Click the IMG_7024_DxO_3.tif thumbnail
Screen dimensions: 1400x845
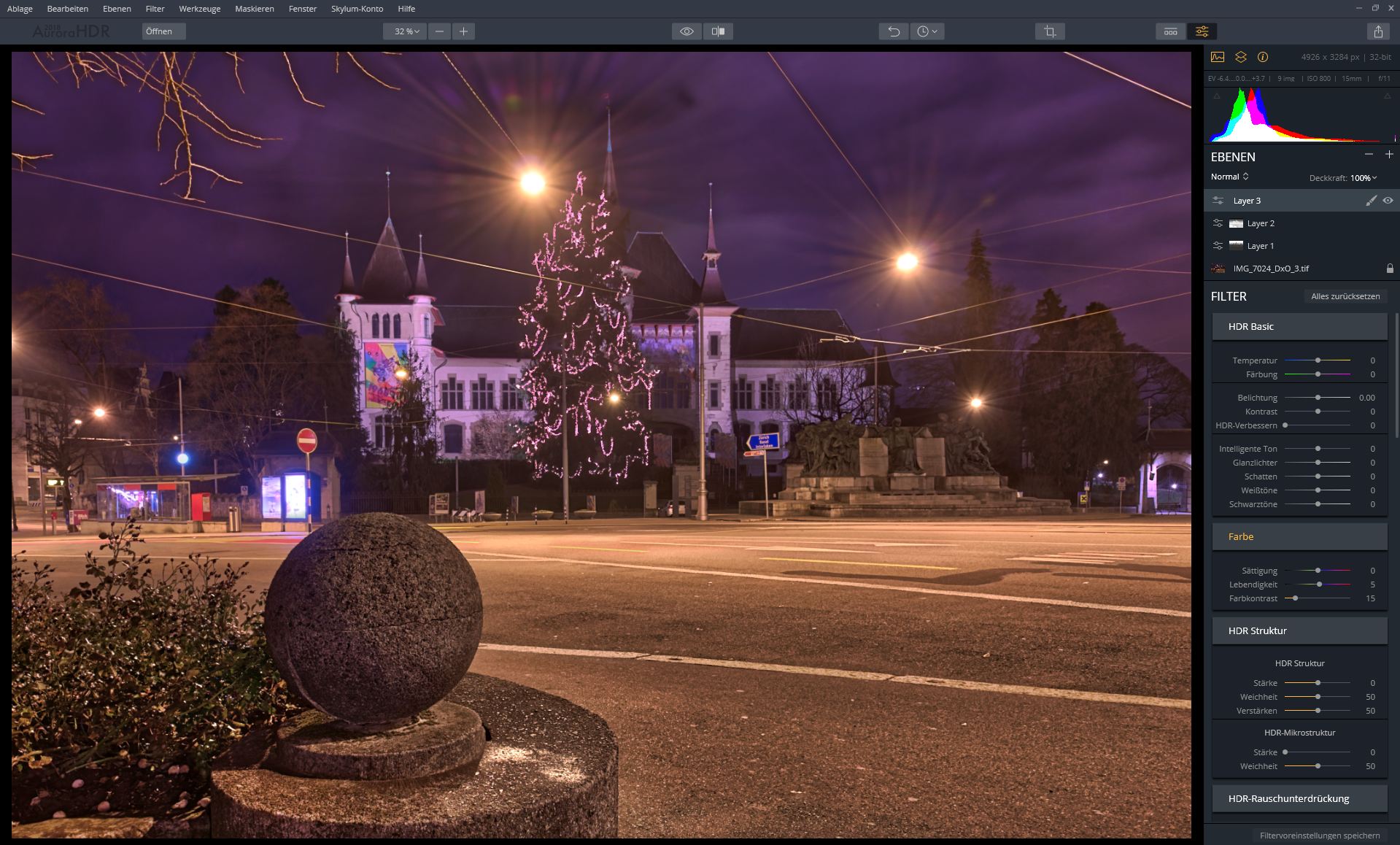(x=1218, y=269)
